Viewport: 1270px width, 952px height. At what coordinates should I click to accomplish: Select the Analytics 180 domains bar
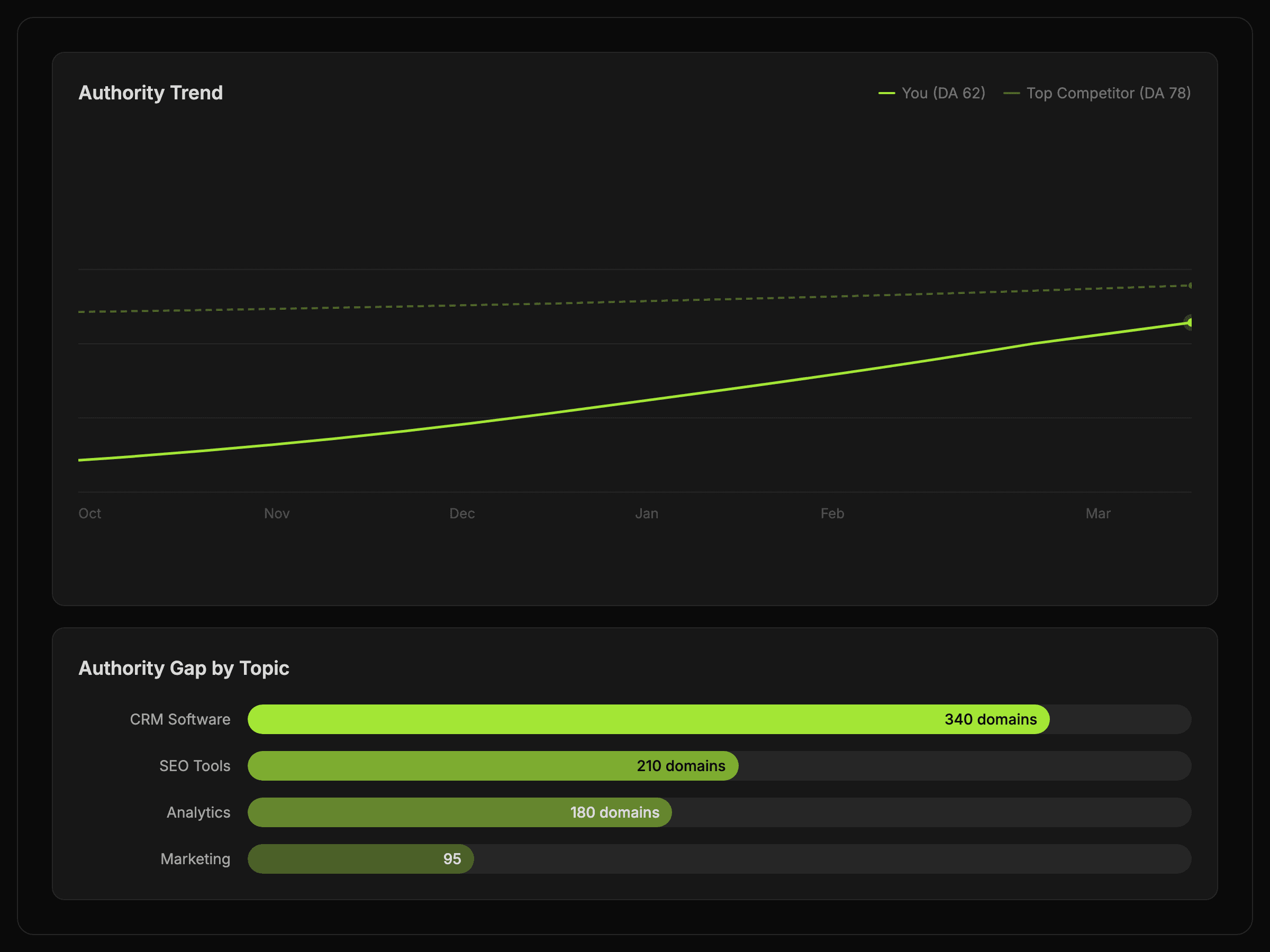tap(459, 812)
